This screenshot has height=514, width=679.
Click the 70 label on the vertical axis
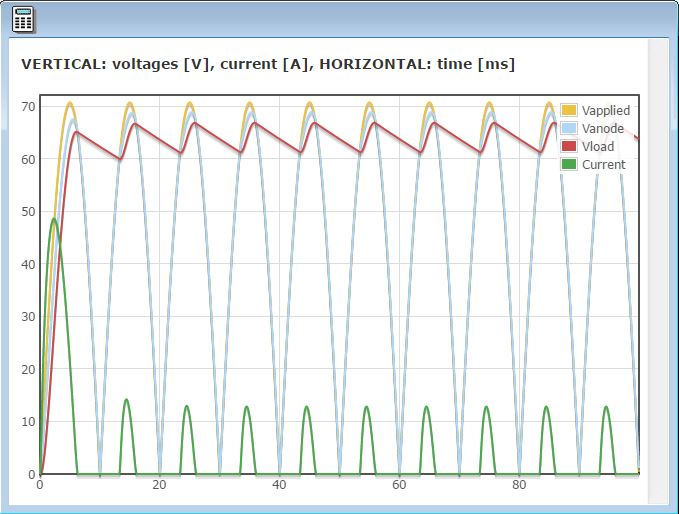[x=28, y=106]
